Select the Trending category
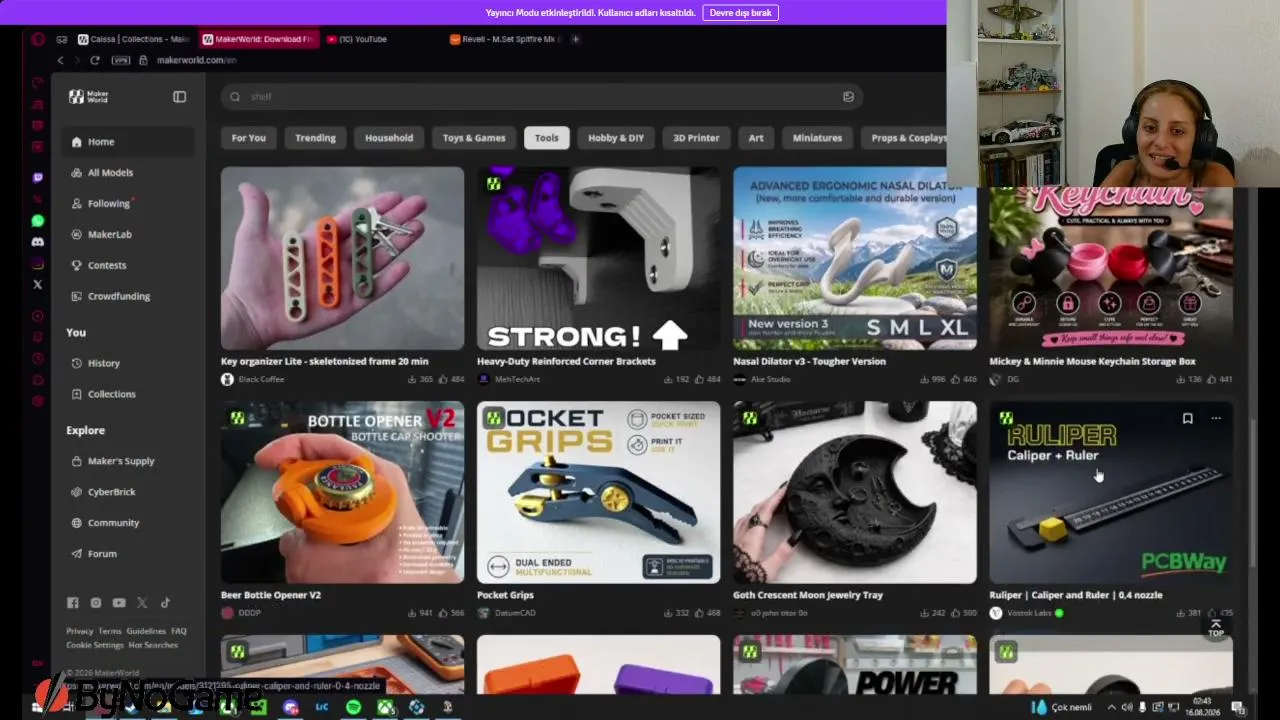The width and height of the screenshot is (1280, 720). click(x=315, y=138)
